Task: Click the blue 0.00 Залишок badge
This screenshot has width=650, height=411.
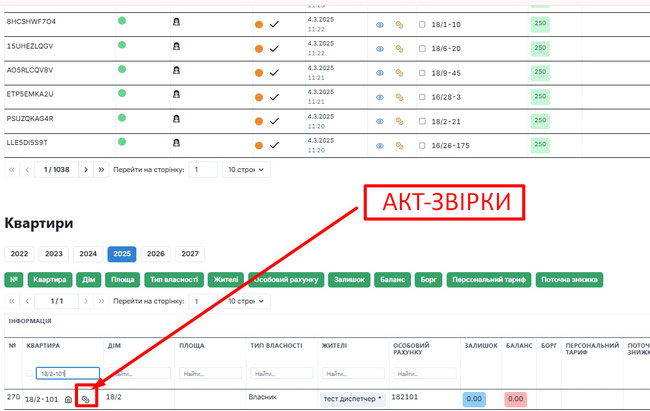Action: coord(474,399)
